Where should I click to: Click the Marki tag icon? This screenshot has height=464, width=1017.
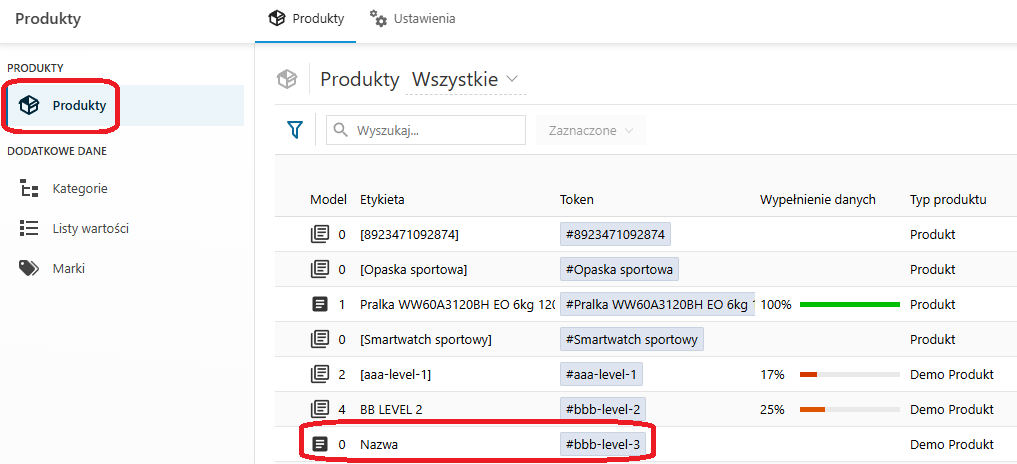point(29,269)
